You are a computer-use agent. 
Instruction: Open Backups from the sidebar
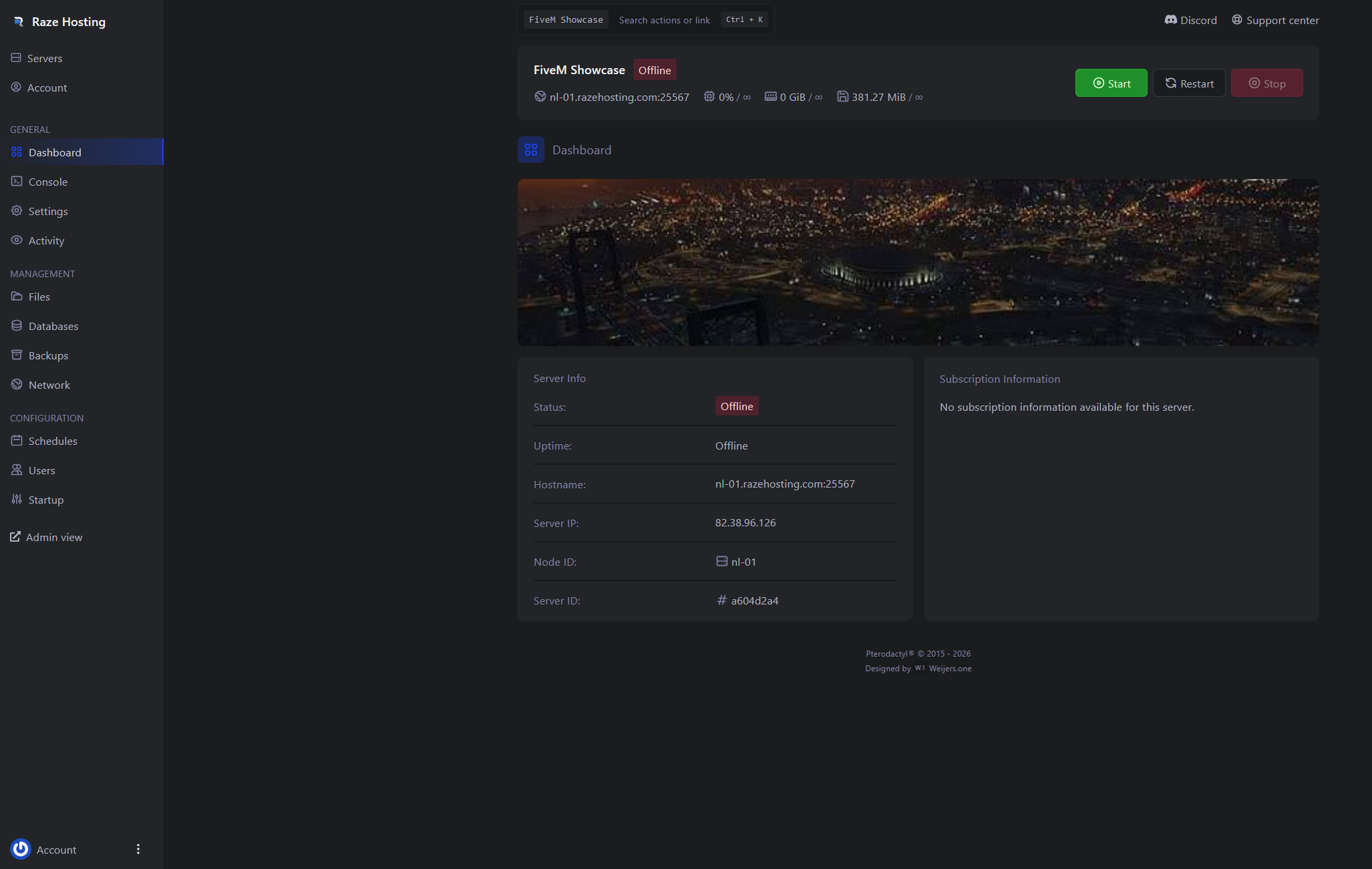pos(81,355)
